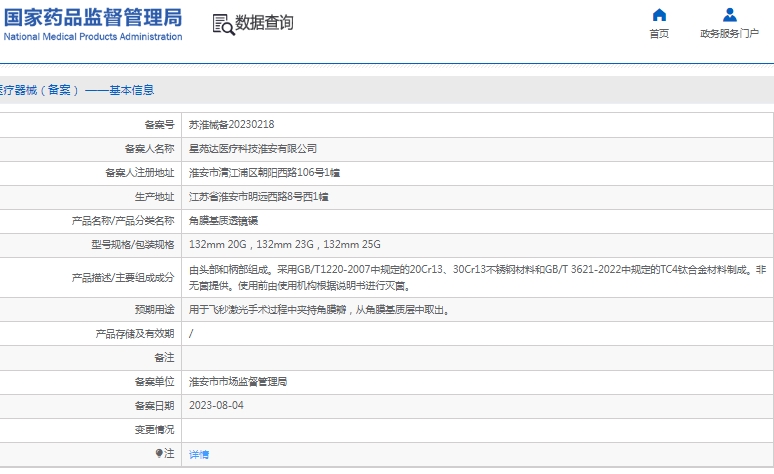Click the 数据查询 heading text
Image resolution: width=774 pixels, height=474 pixels.
[264, 23]
